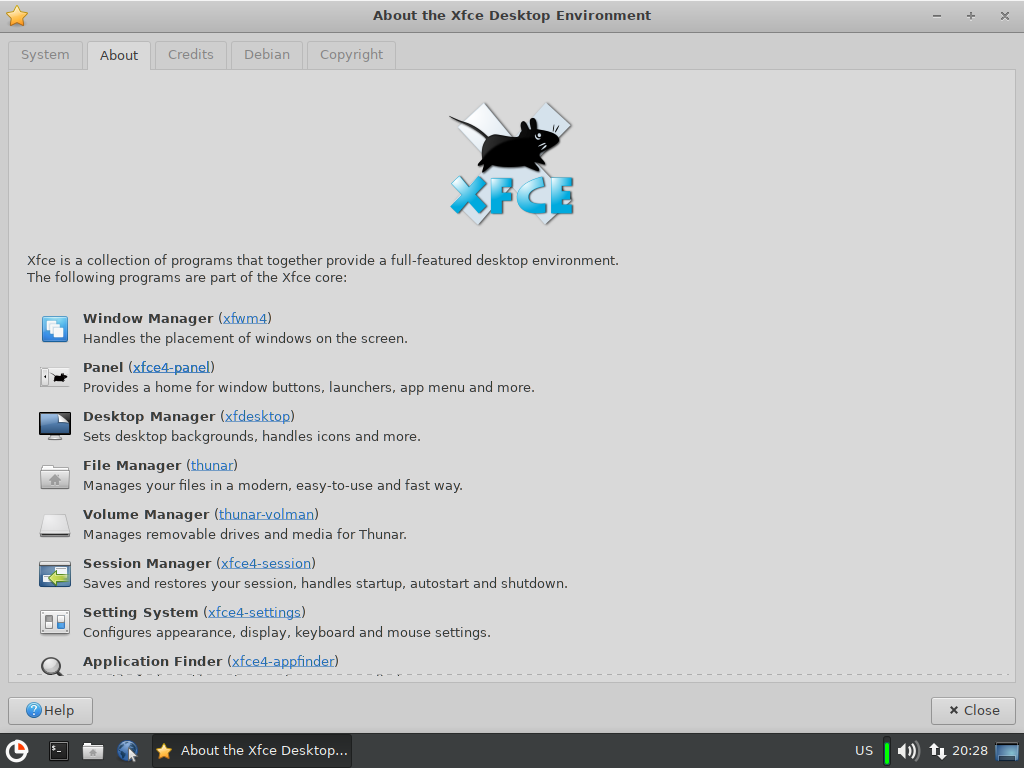Close the window using title bar X
This screenshot has height=768, width=1024.
1005,16
